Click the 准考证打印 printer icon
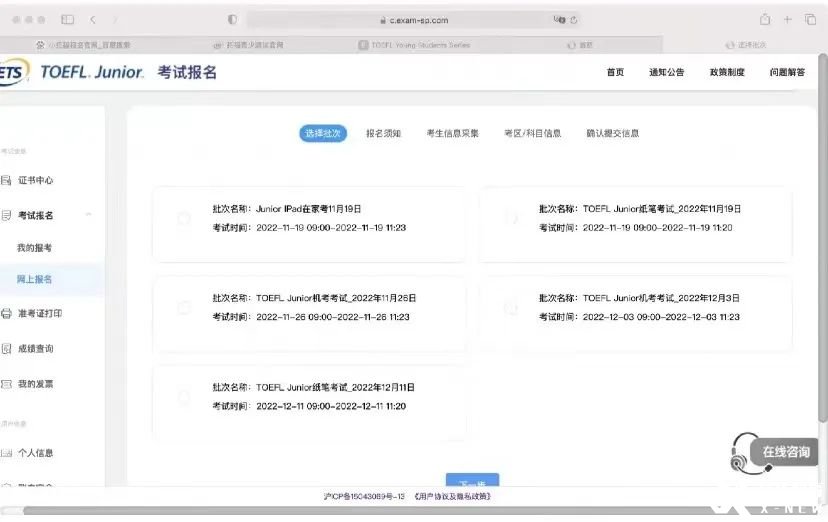The image size is (828, 522). pos(6,314)
